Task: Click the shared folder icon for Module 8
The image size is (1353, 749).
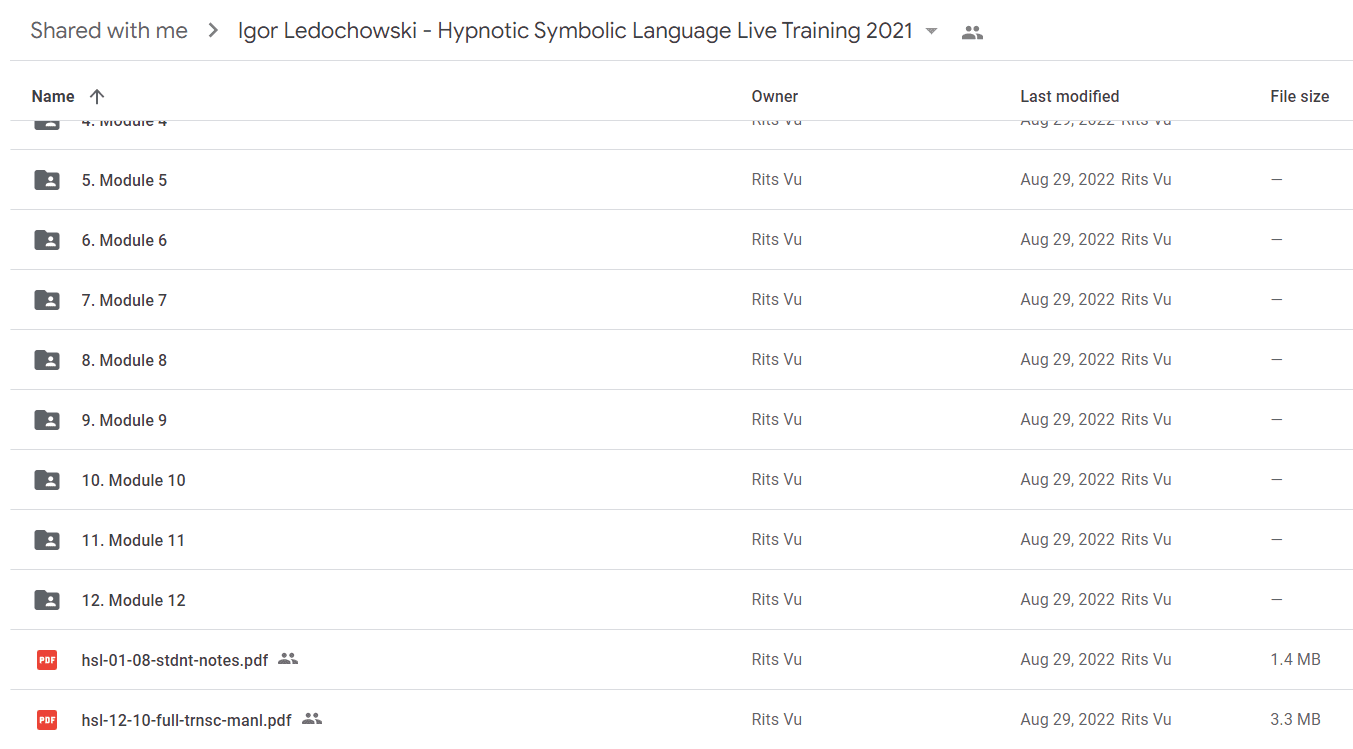Action: (x=47, y=360)
